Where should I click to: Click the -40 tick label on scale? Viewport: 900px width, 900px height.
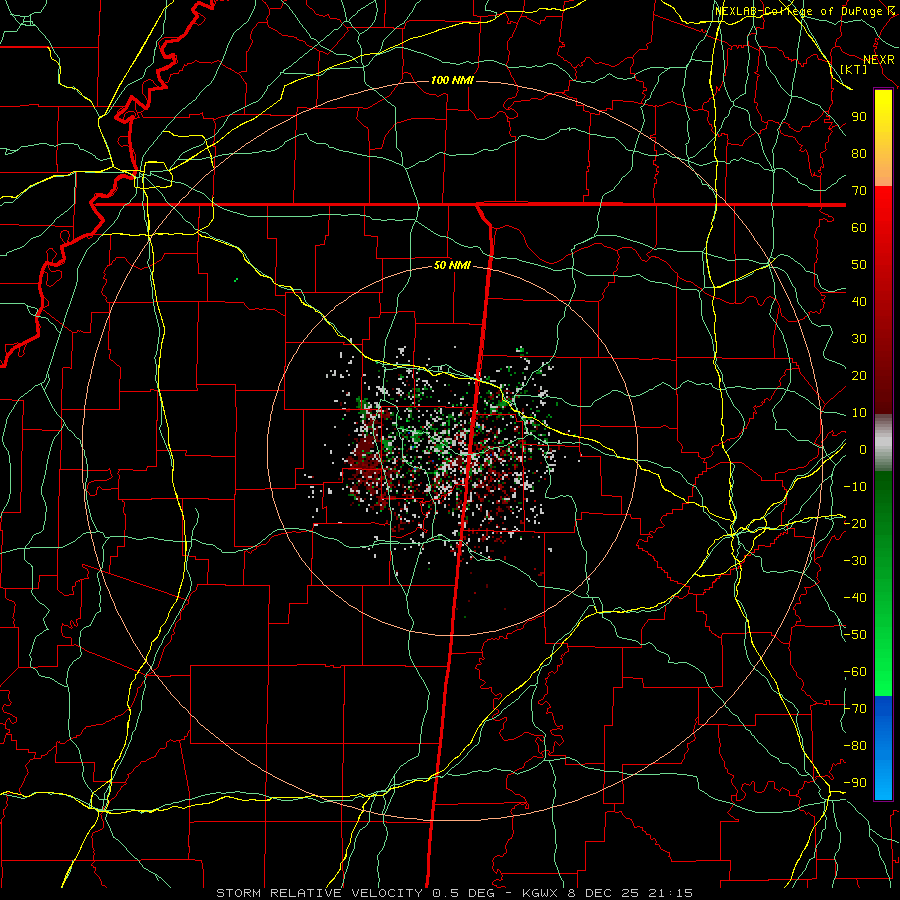pos(855,598)
